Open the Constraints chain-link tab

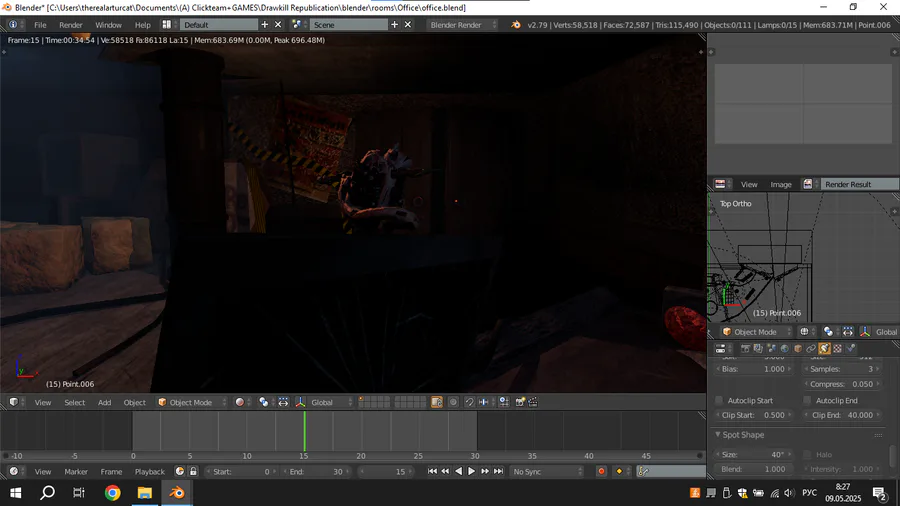click(811, 348)
